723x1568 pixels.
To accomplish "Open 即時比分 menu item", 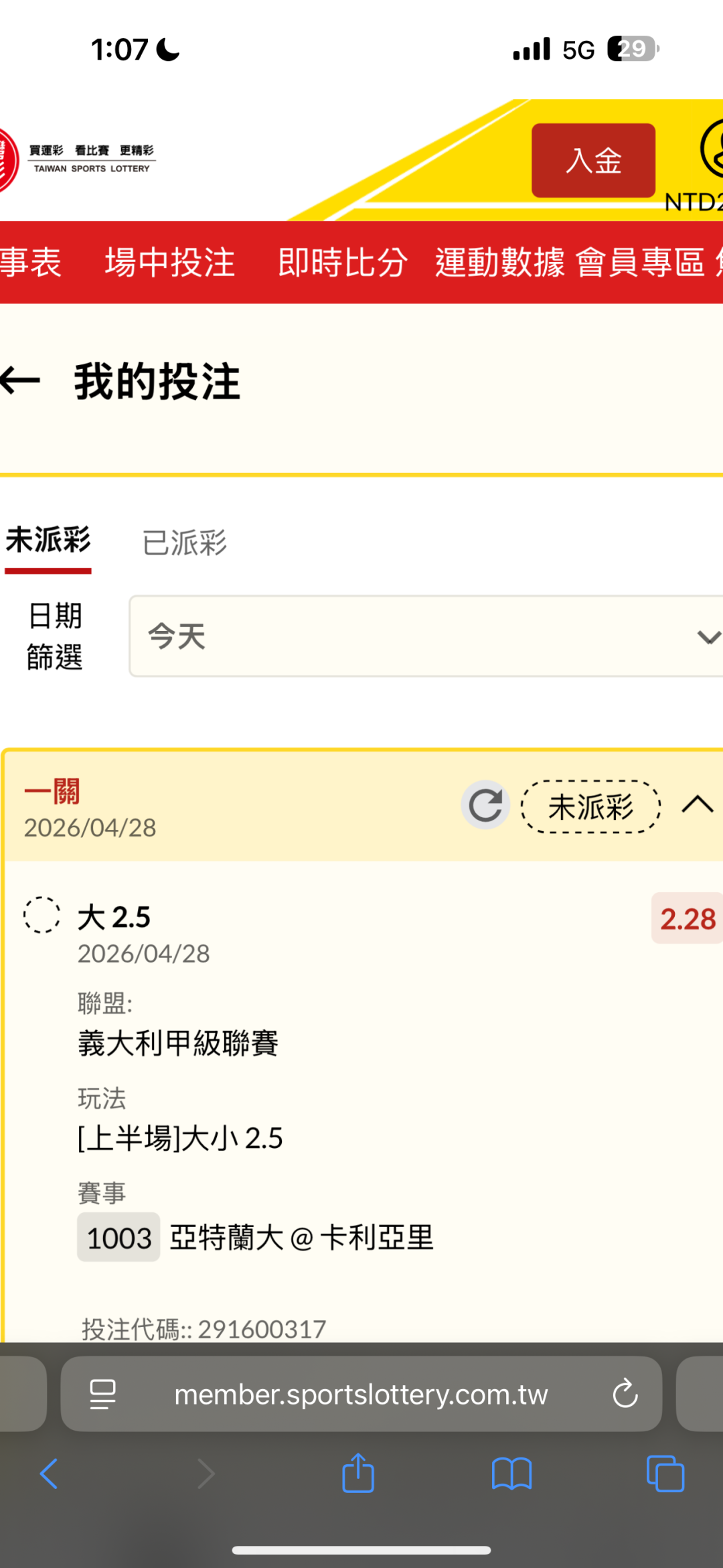I will [x=343, y=262].
